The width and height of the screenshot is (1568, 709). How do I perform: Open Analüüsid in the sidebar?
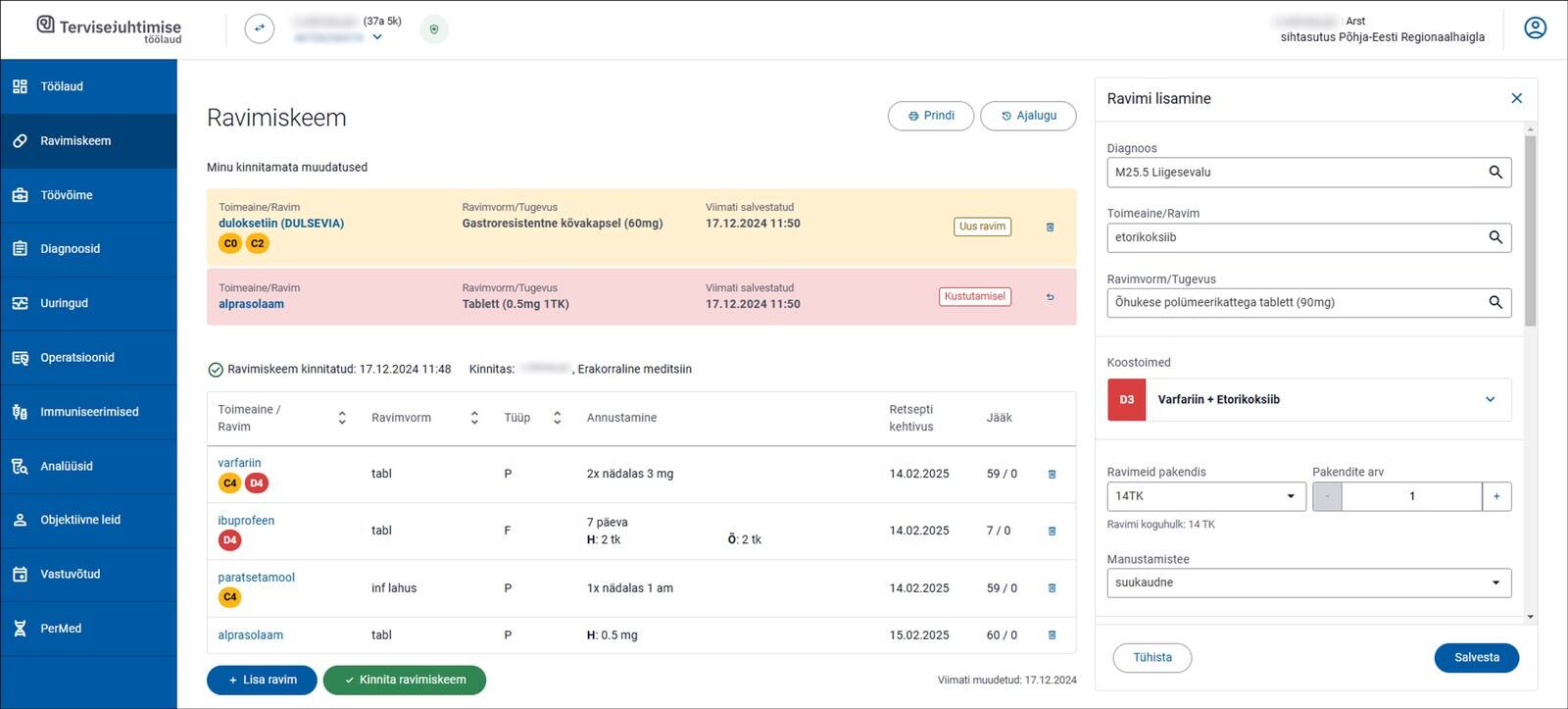67,467
